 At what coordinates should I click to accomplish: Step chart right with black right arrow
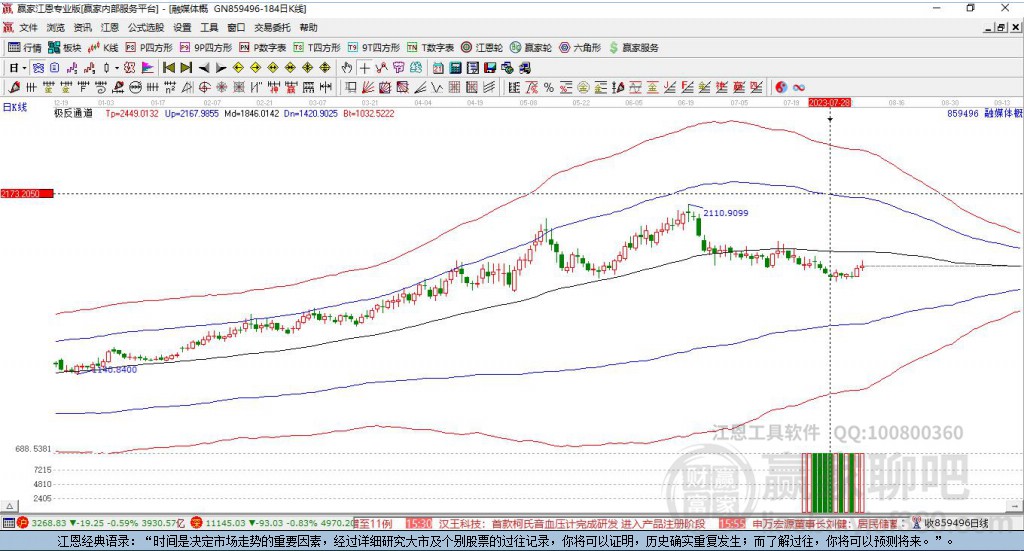point(221,68)
